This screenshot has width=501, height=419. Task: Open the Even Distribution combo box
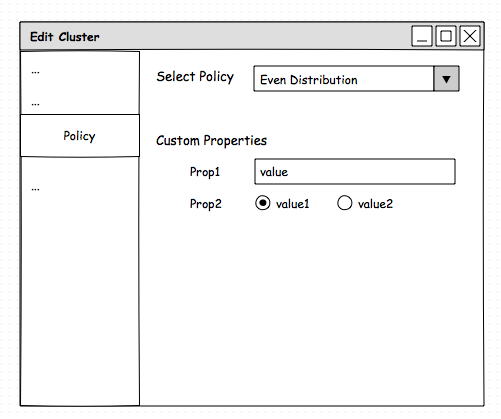tap(356, 79)
